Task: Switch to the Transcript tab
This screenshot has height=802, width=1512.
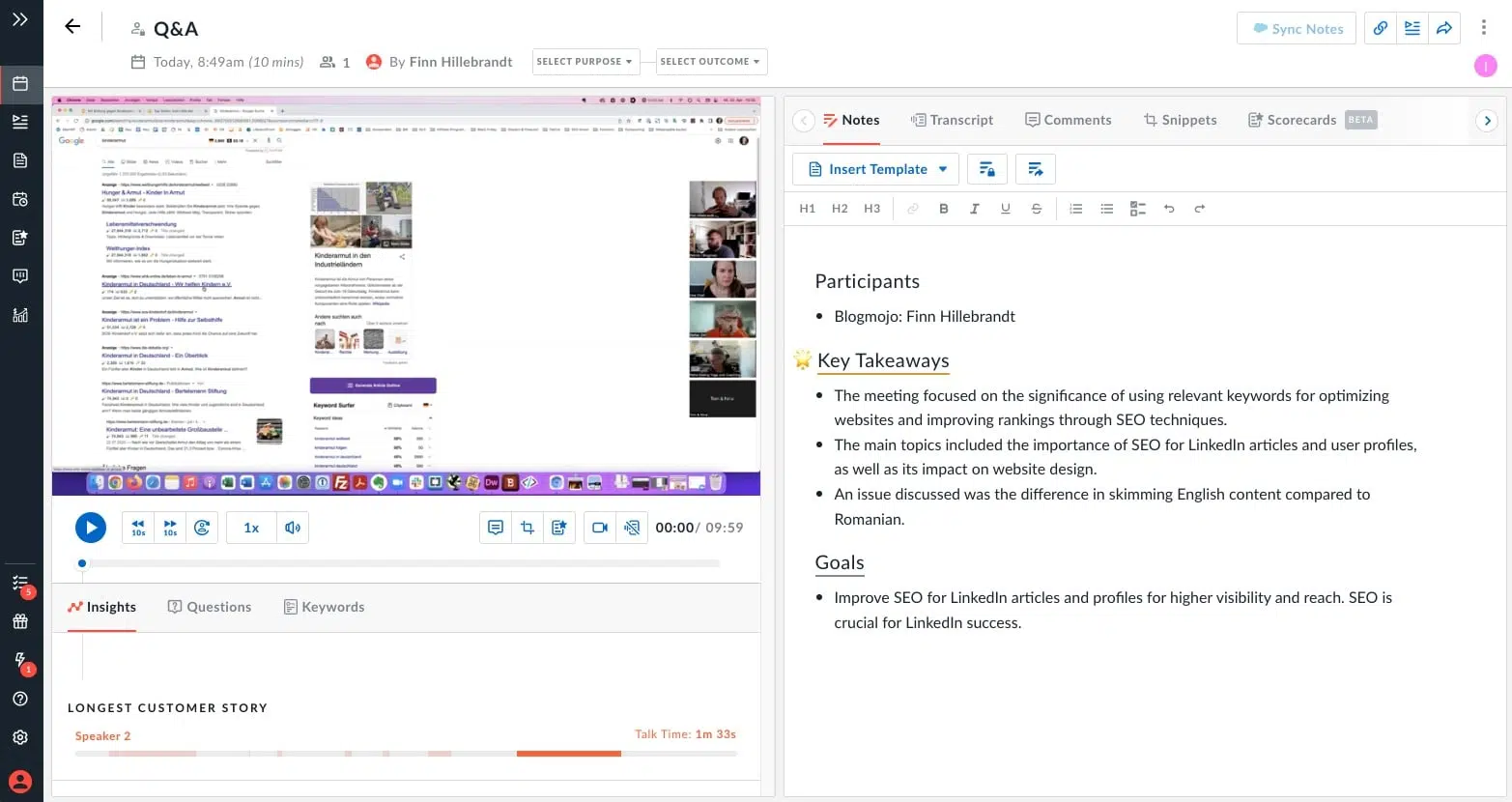Action: [x=952, y=120]
